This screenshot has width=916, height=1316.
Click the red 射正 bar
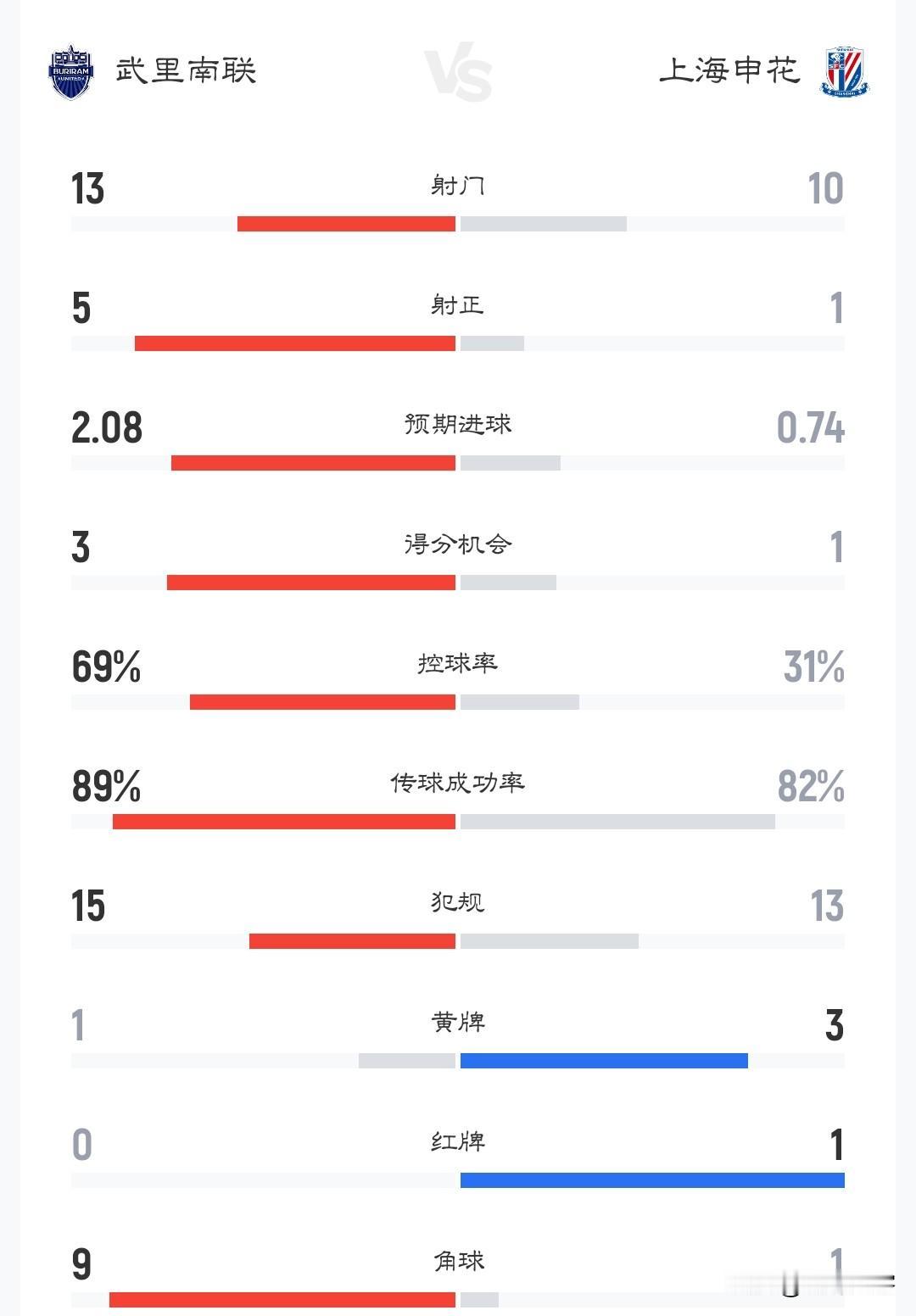coord(295,343)
